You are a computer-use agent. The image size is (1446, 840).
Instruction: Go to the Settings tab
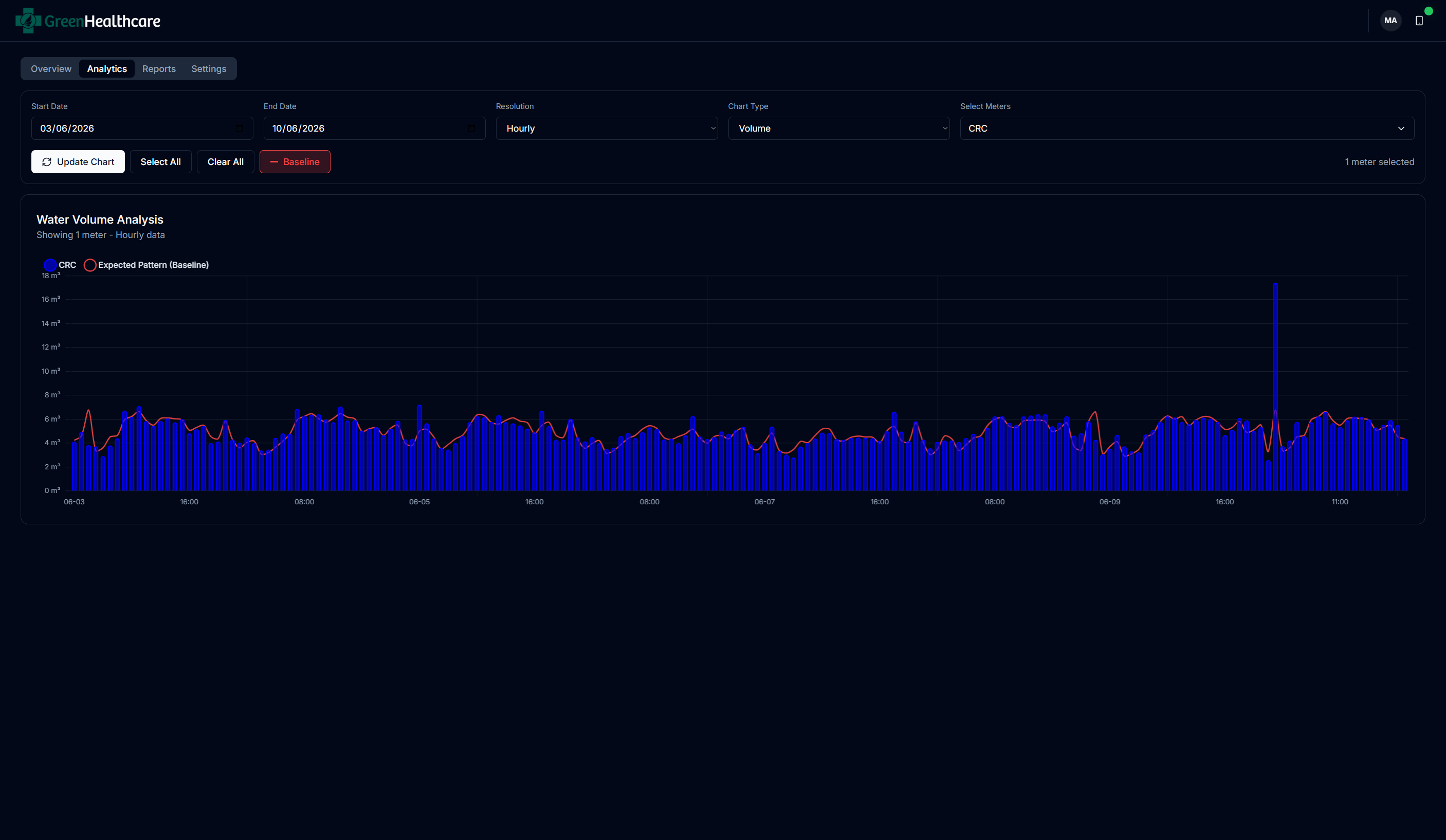(x=209, y=69)
